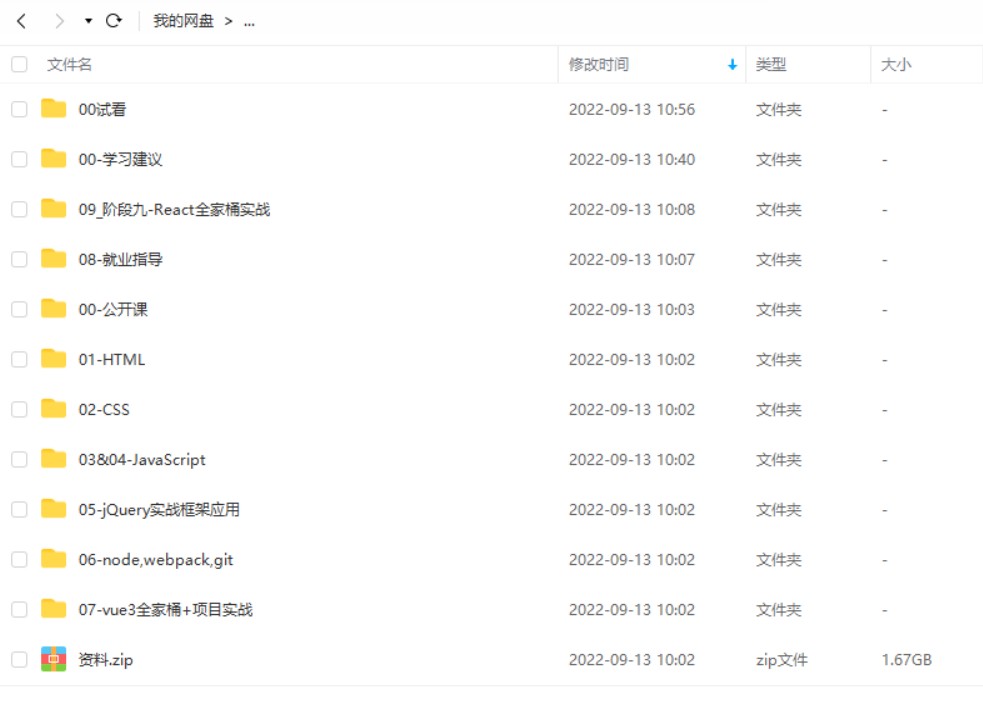This screenshot has height=706, width=983.
Task: Select the file name 00试看
Action: [102, 110]
